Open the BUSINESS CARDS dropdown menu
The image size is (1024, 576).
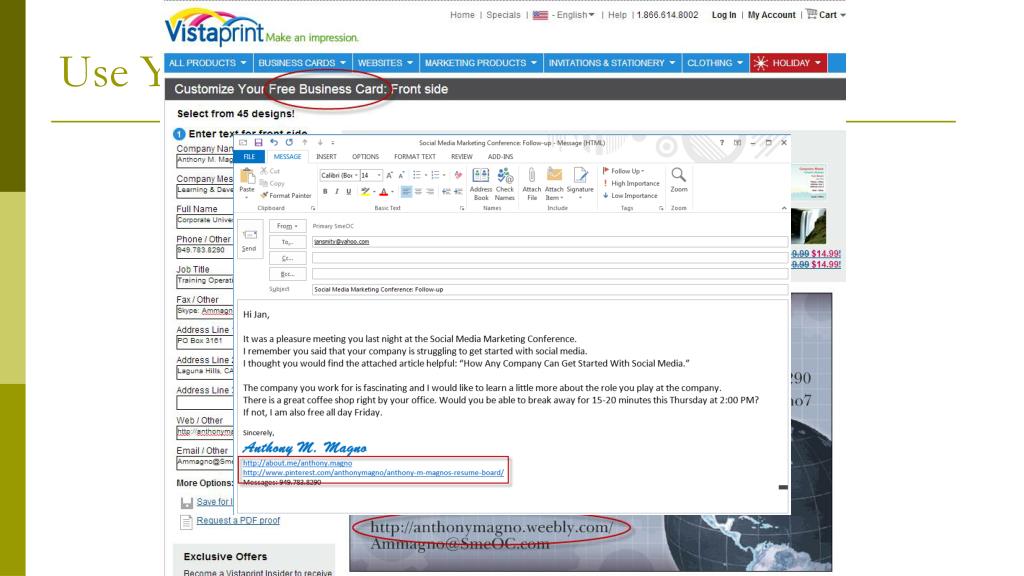(x=302, y=63)
